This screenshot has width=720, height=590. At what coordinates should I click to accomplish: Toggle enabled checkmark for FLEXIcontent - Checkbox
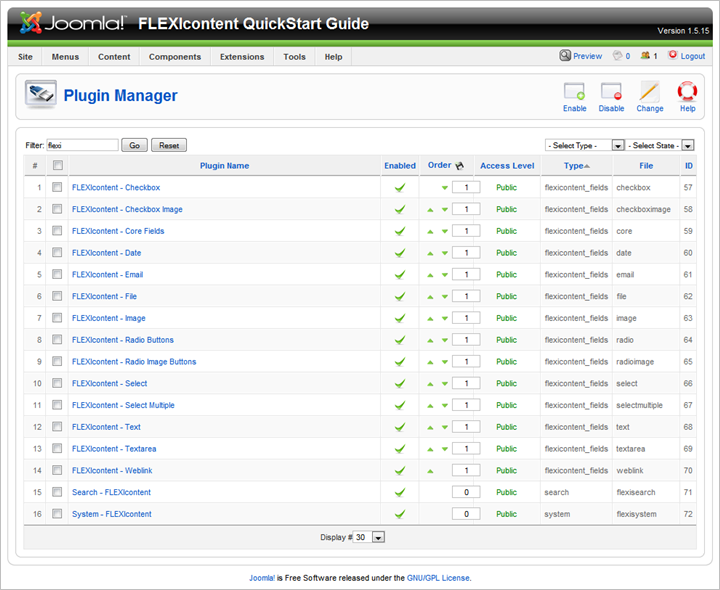(400, 187)
